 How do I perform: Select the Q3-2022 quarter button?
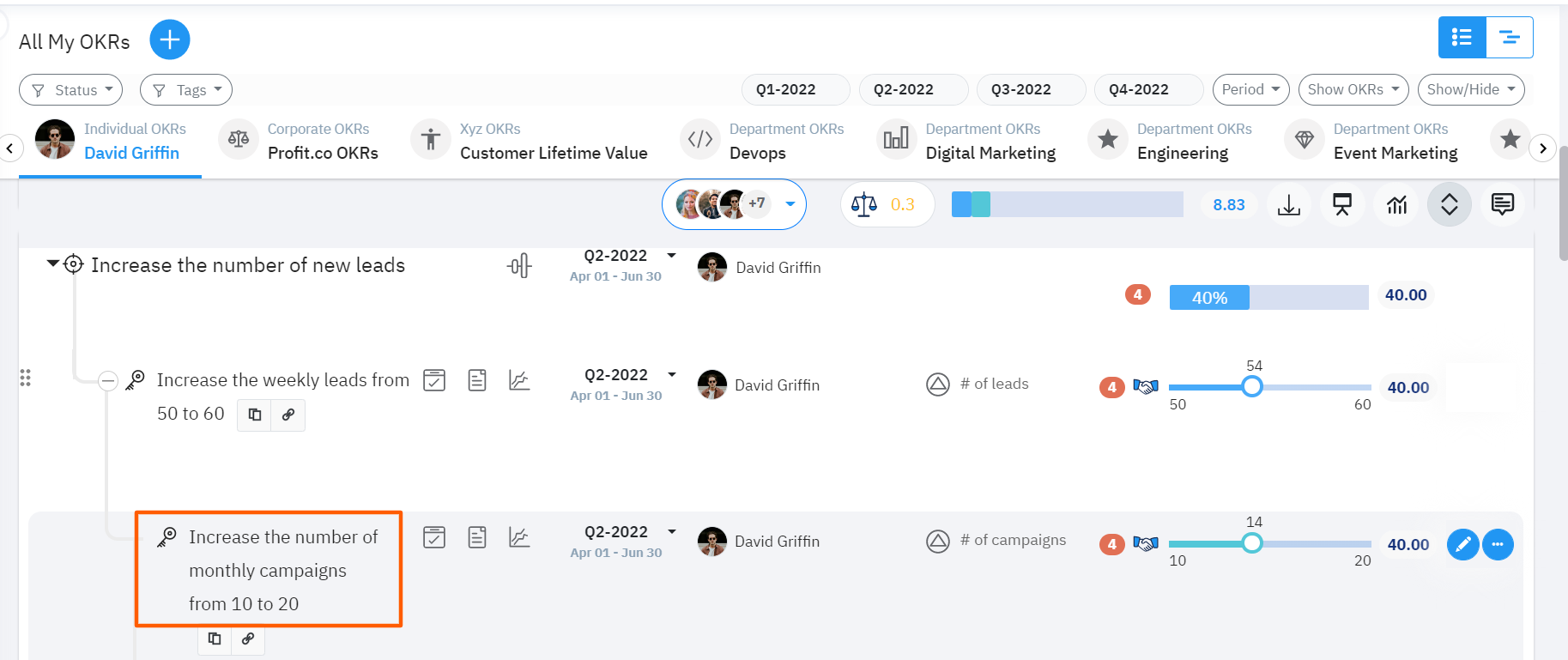pos(1020,89)
